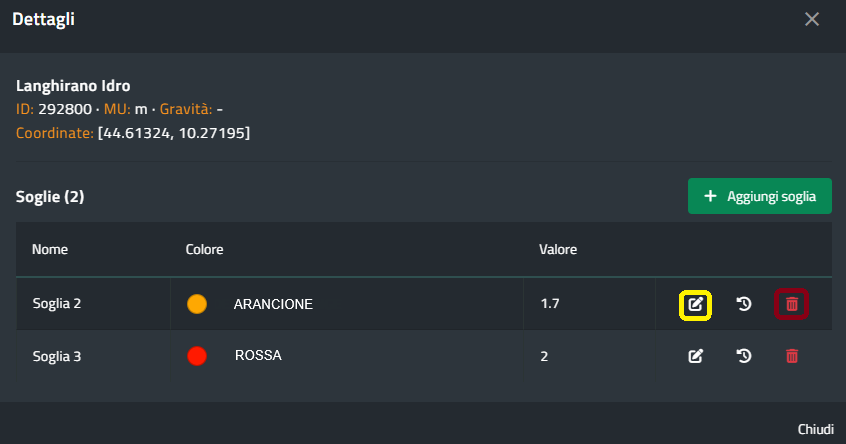View history for Soglia 2
The width and height of the screenshot is (846, 444).
pyautogui.click(x=744, y=304)
